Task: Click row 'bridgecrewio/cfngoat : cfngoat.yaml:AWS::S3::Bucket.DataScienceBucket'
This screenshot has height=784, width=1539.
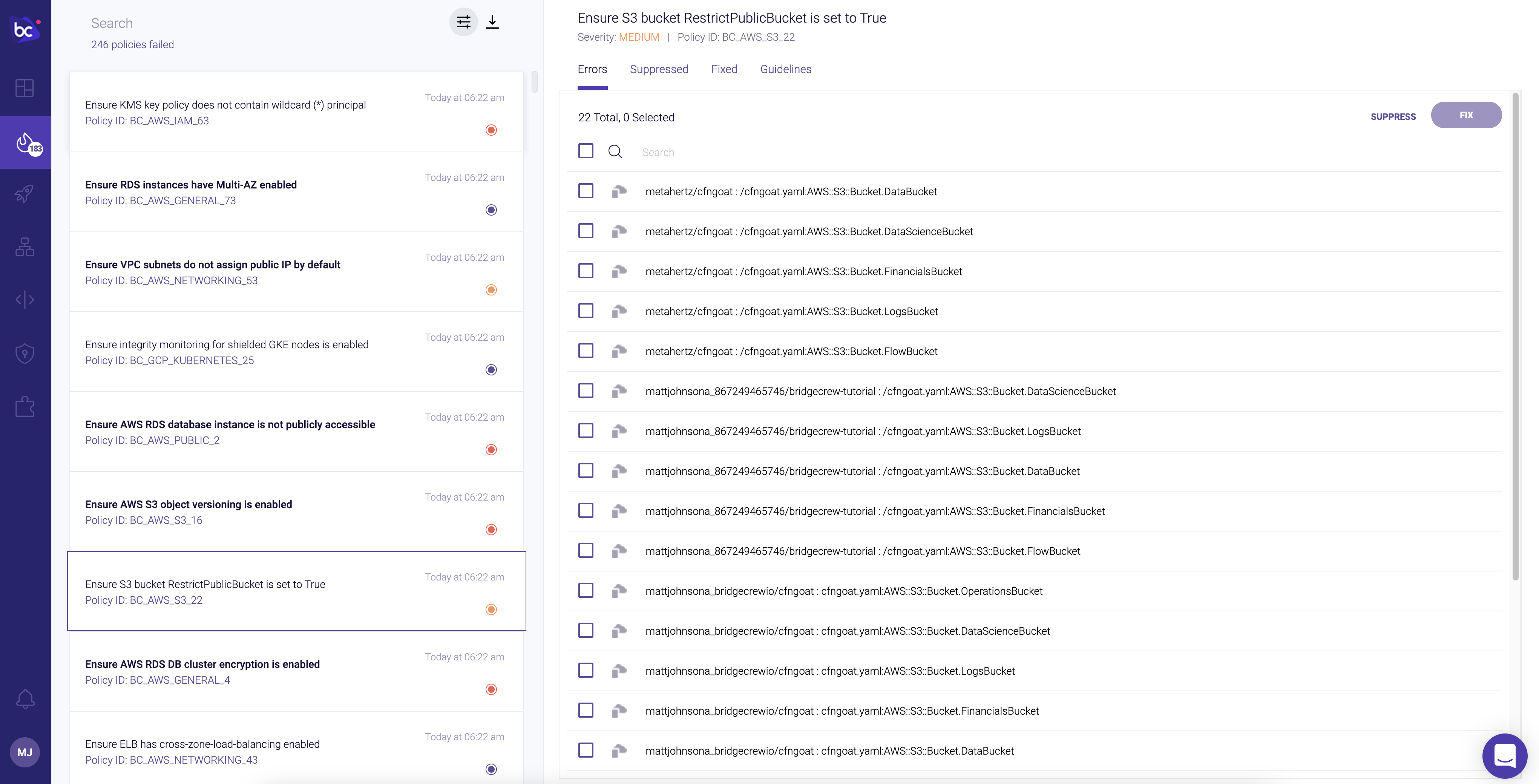Action: pos(1034,631)
